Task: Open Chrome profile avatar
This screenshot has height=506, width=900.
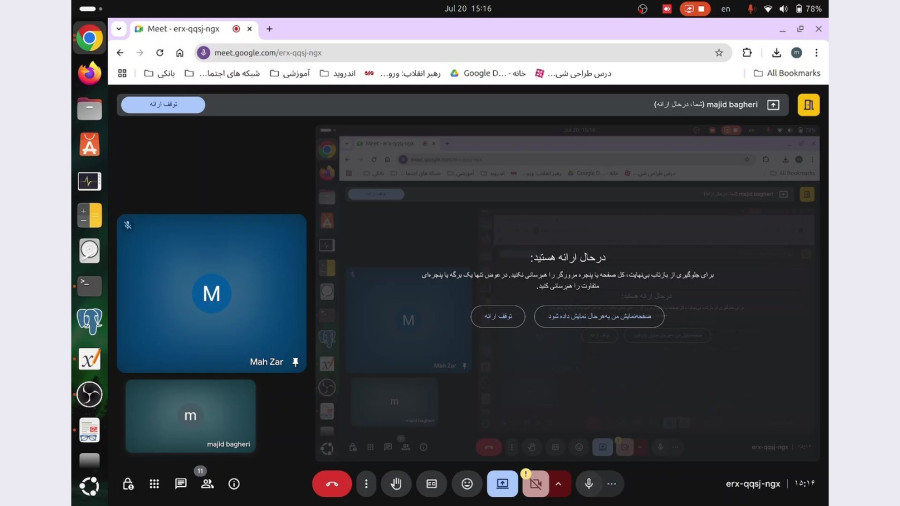Action: pos(796,53)
